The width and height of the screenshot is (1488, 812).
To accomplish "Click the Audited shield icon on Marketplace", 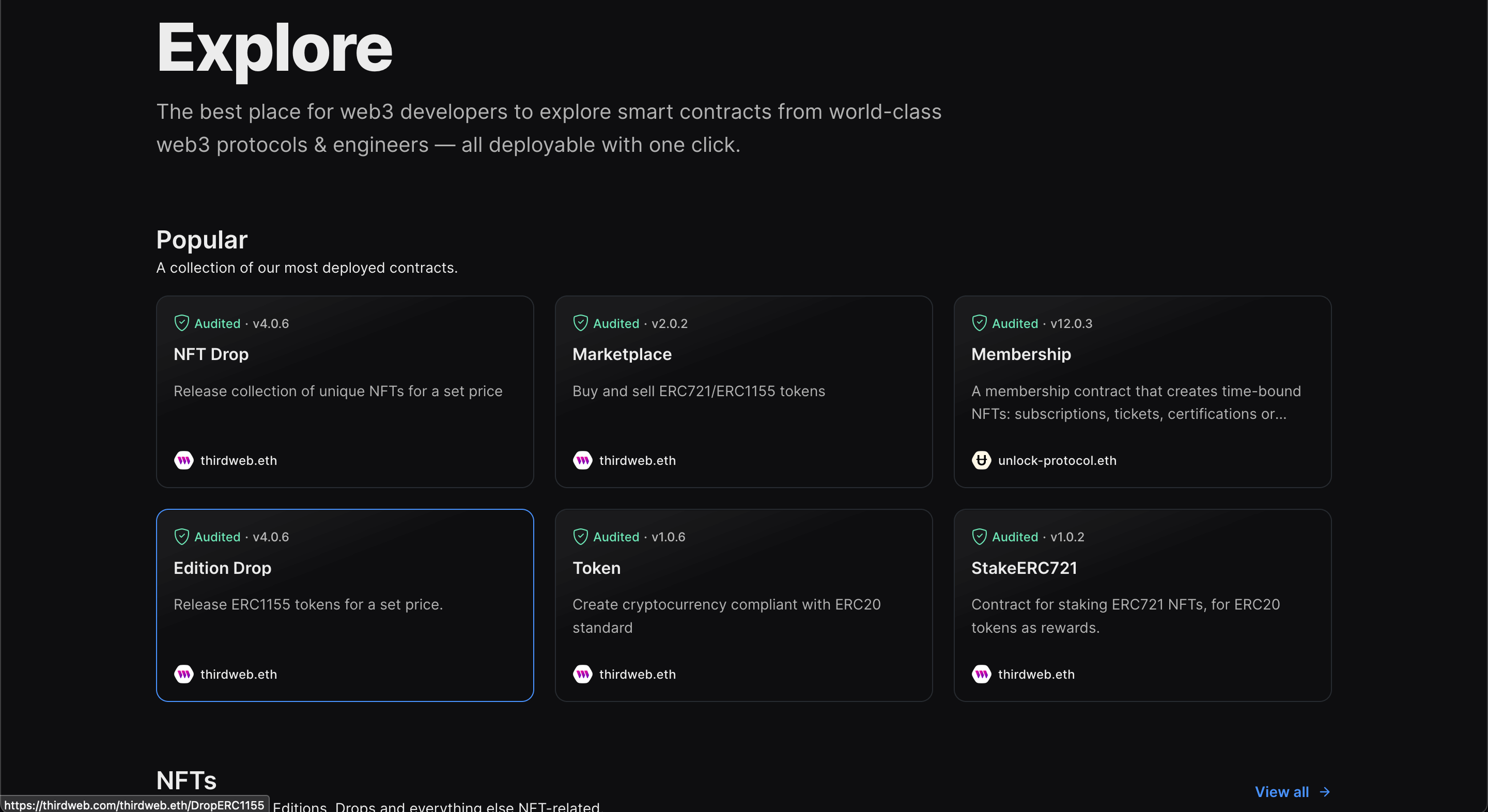I will 580,323.
